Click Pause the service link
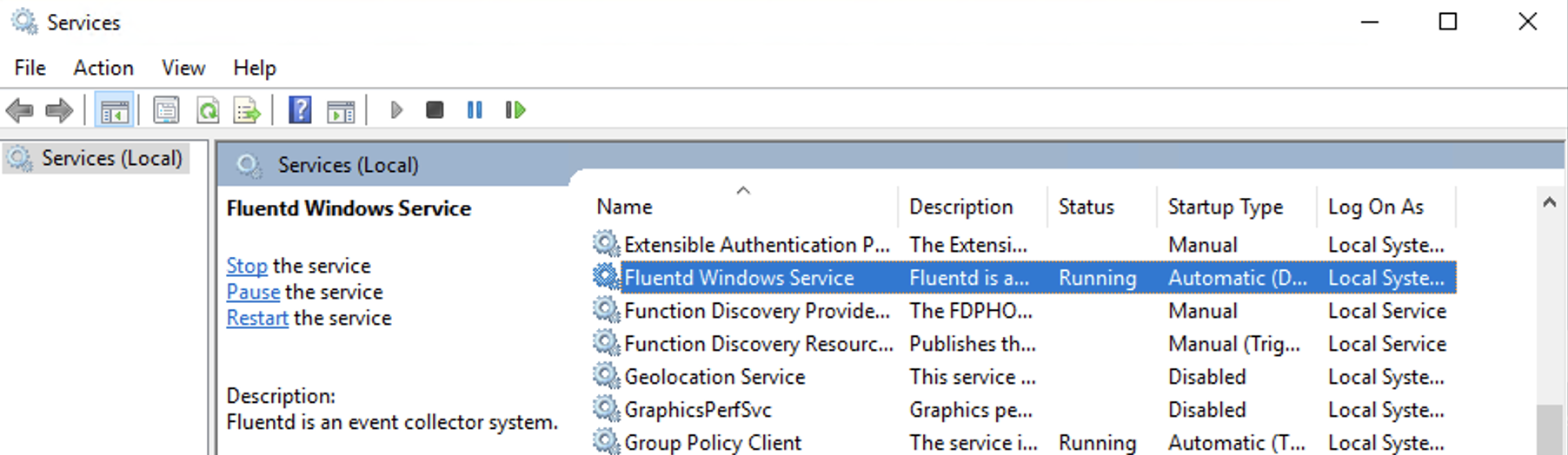This screenshot has height=455, width=1568. coord(253,292)
